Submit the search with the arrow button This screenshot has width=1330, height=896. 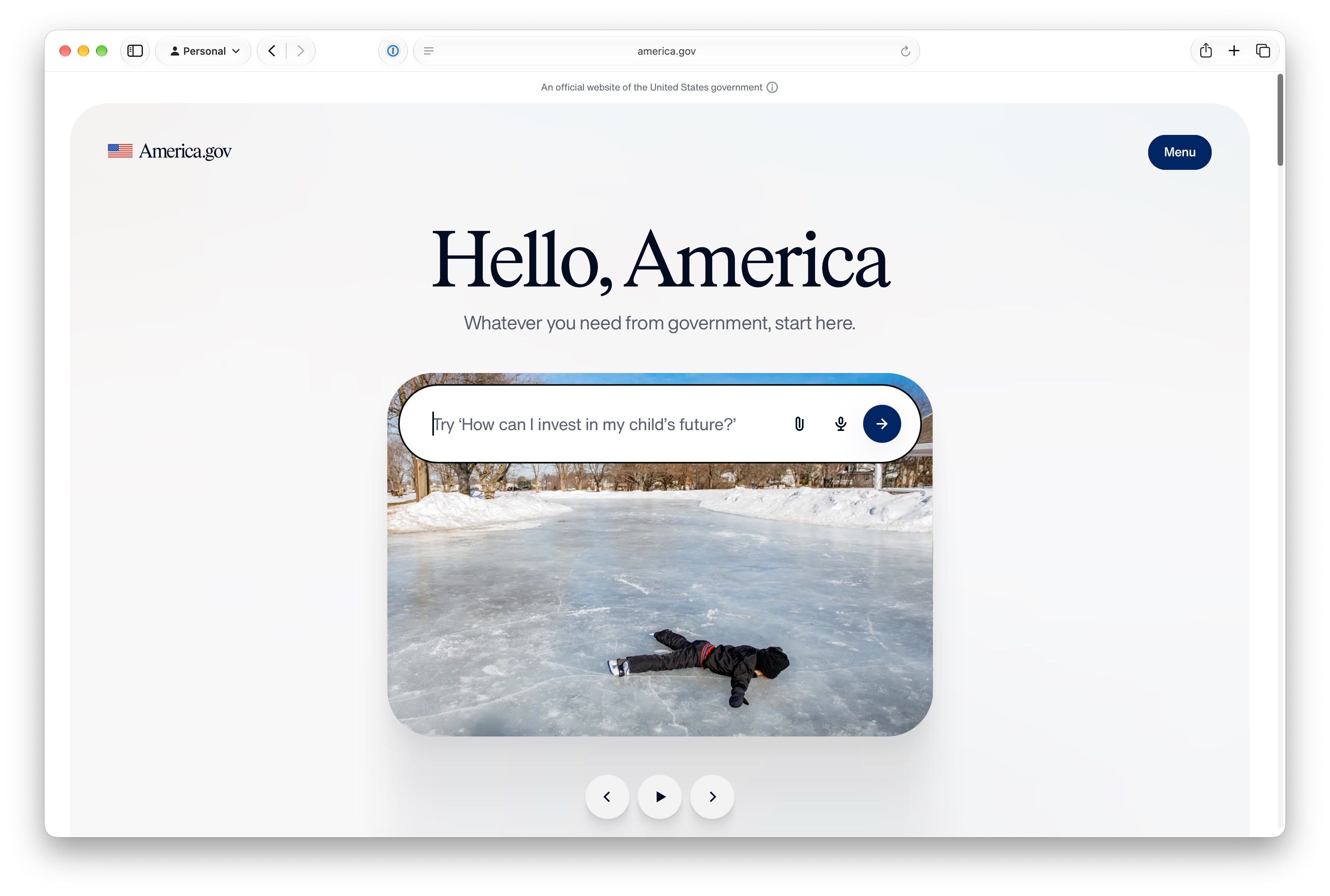[882, 424]
